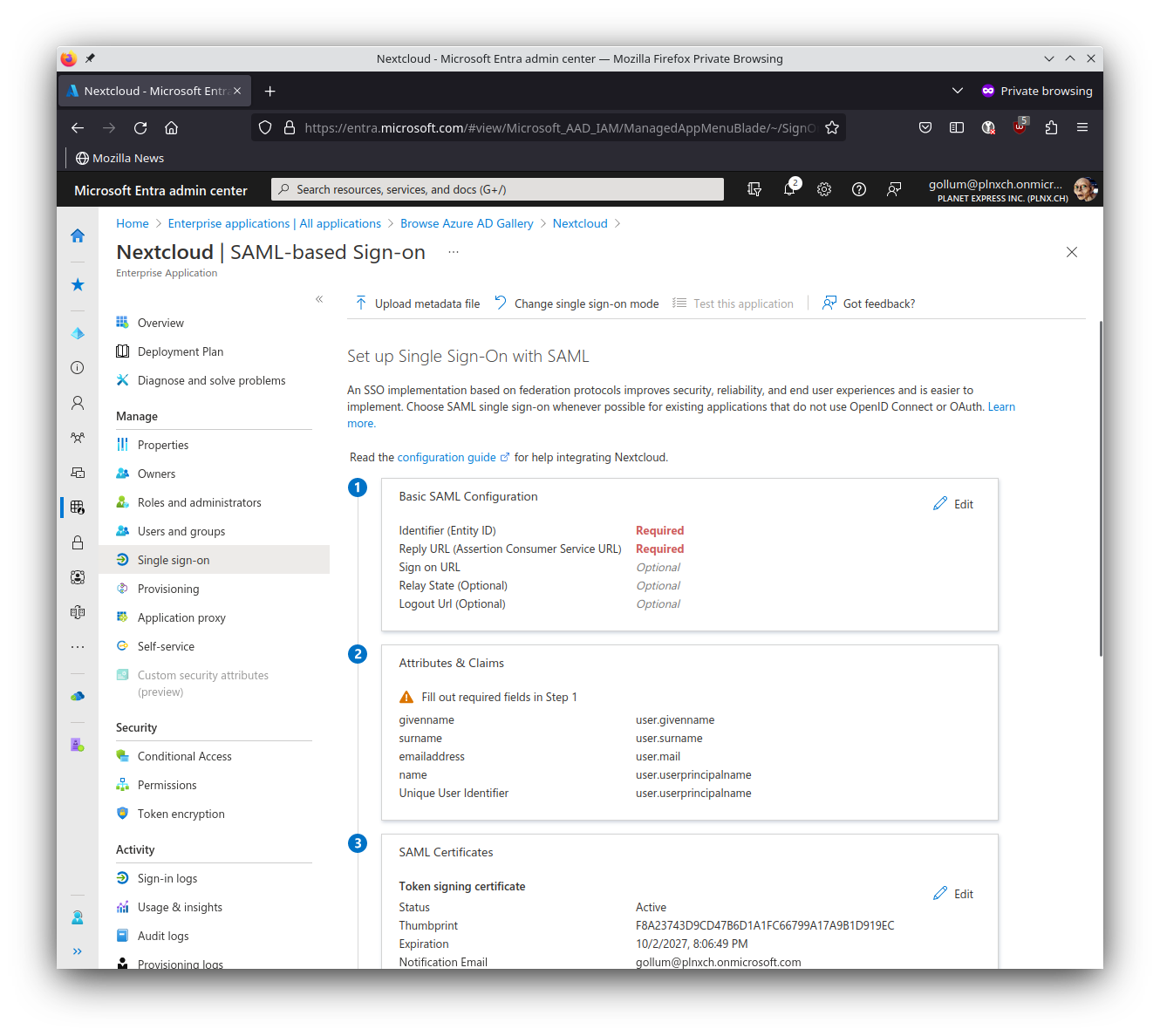Click the Learn more link about SAML
This screenshot has height=1036, width=1160.
click(x=1000, y=406)
